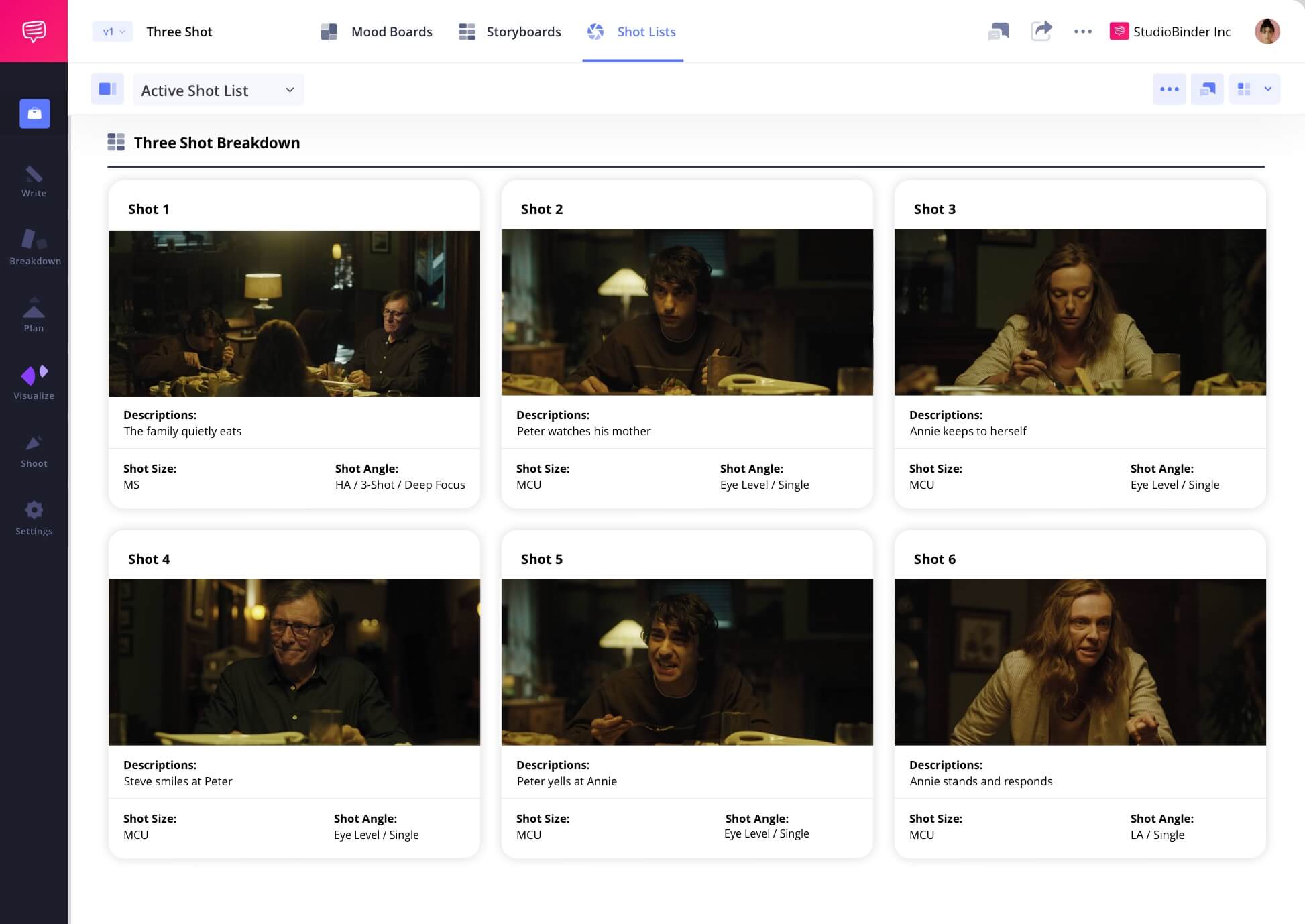The width and height of the screenshot is (1305, 924).
Task: Open the Active Shot List dropdown
Action: (x=217, y=90)
